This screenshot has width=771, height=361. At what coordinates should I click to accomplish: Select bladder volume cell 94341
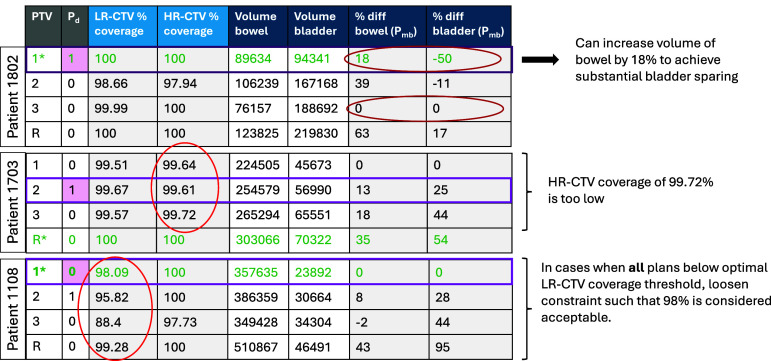[x=318, y=59]
